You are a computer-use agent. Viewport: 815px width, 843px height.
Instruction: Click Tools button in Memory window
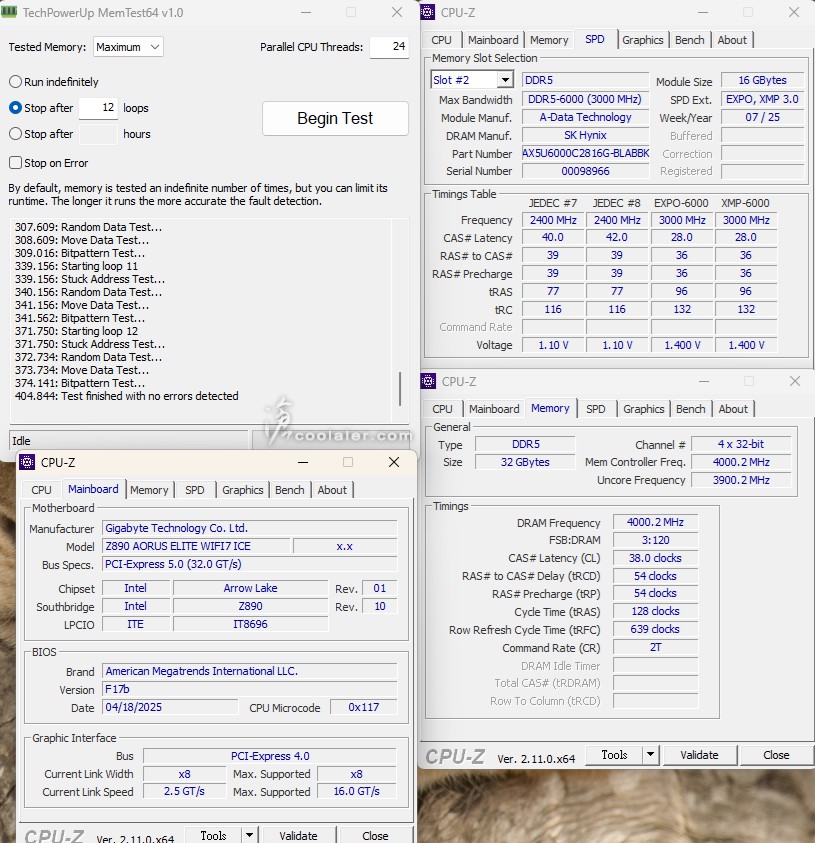pyautogui.click(x=614, y=755)
